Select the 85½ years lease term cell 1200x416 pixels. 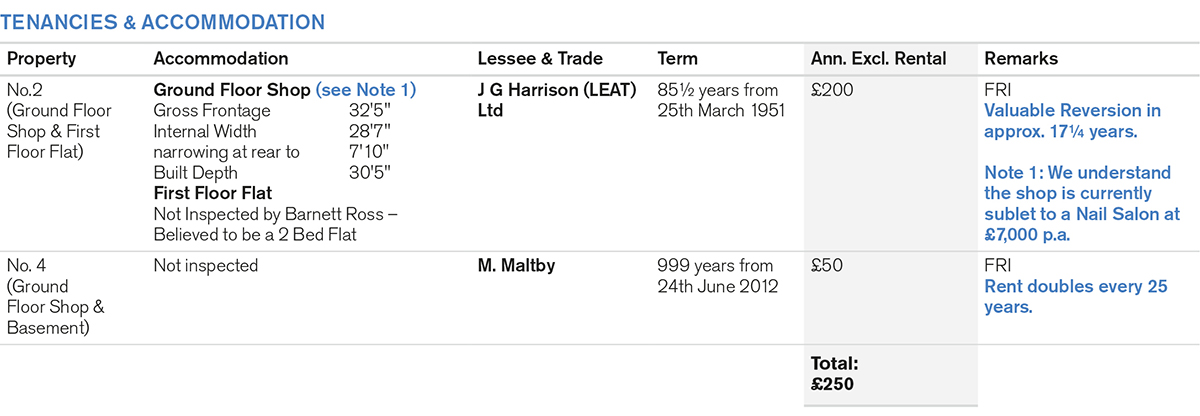coord(720,100)
